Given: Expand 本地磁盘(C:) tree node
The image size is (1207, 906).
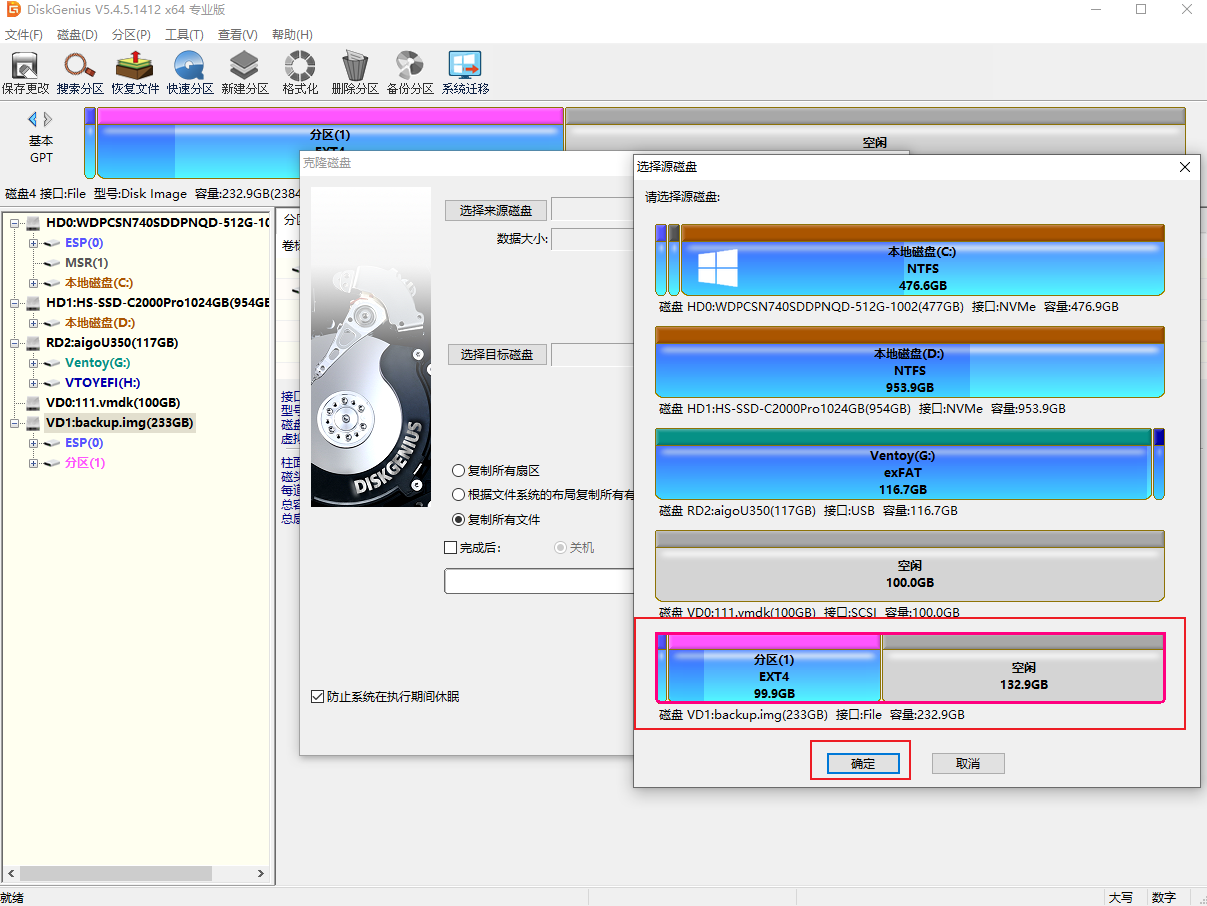Looking at the screenshot, I should [34, 283].
